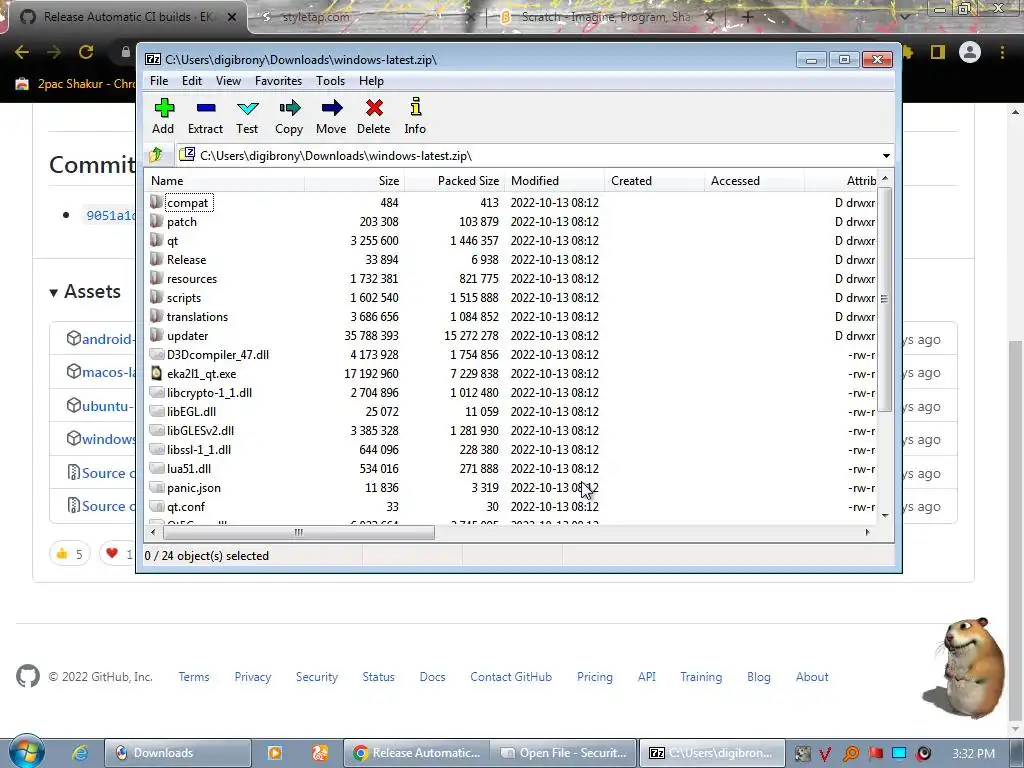Open the Edit menu
The width and height of the screenshot is (1024, 768).
click(x=191, y=80)
